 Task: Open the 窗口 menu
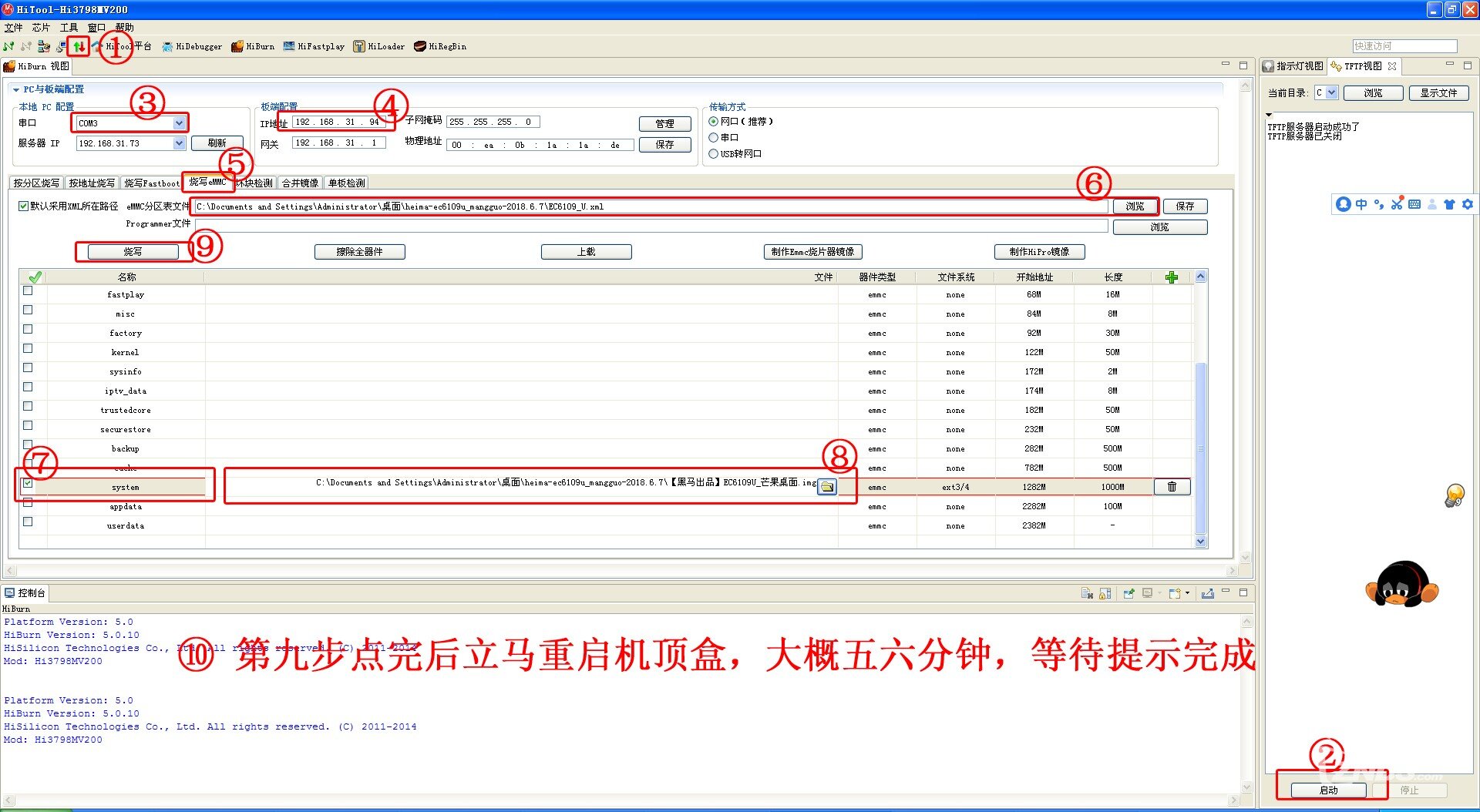coord(96,28)
